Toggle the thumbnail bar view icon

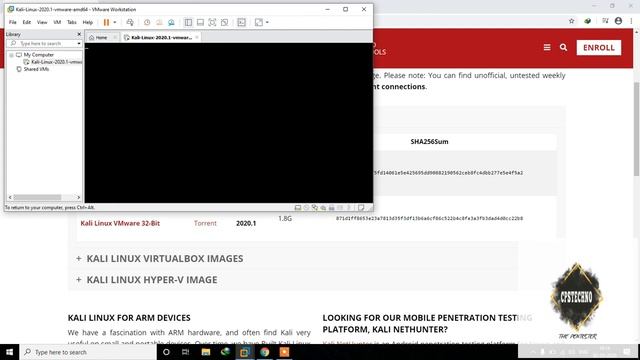point(200,22)
